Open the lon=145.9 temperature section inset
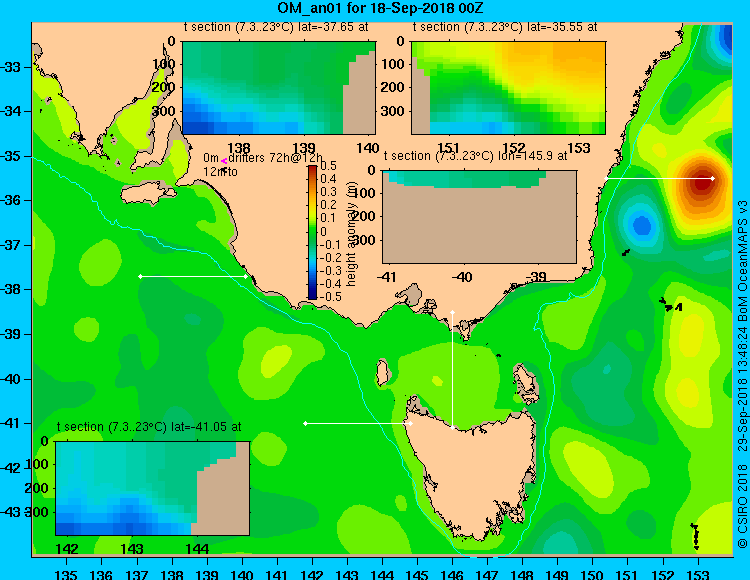 tap(479, 217)
